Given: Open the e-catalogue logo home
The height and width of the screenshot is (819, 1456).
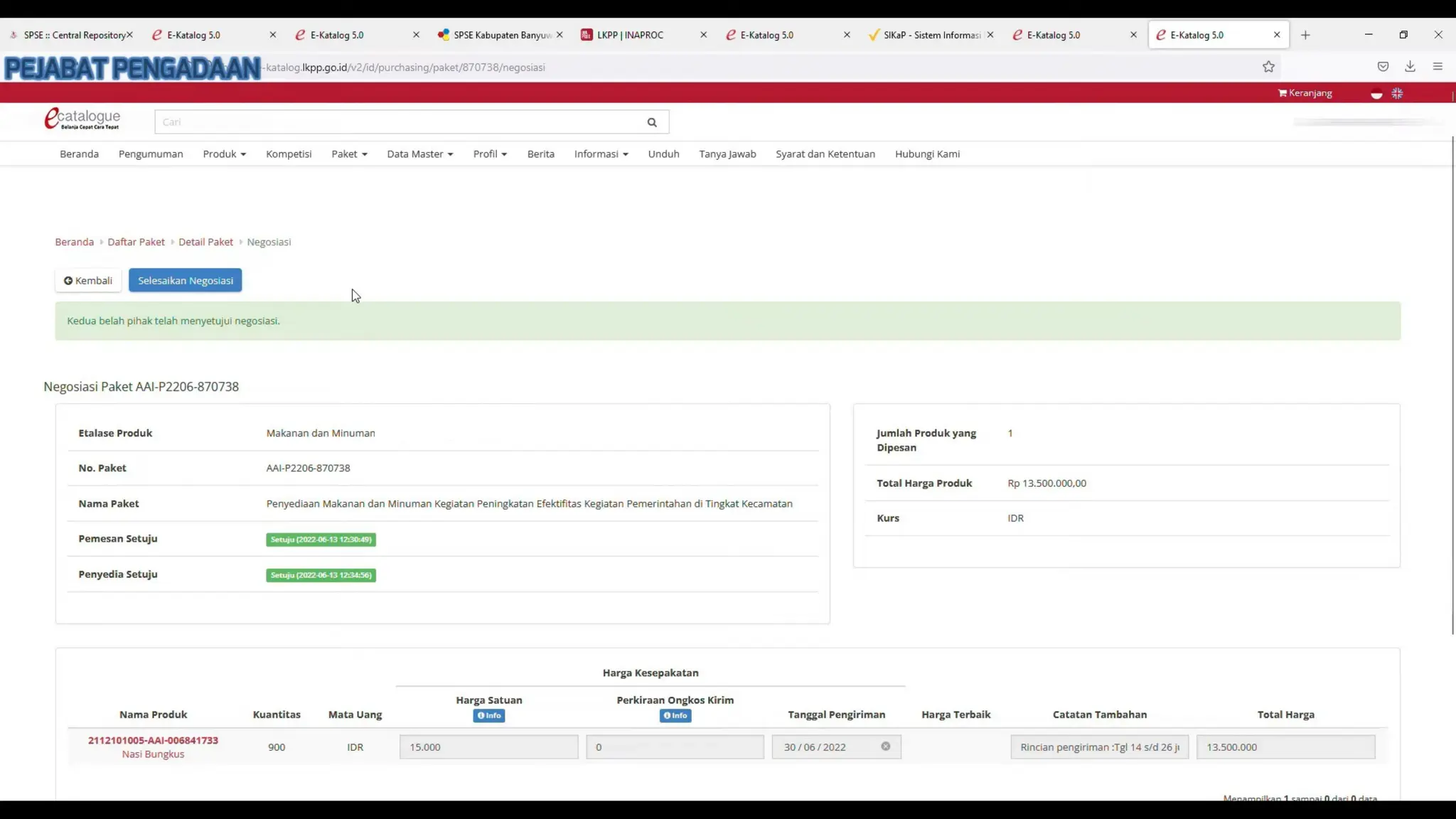Looking at the screenshot, I should pyautogui.click(x=82, y=119).
